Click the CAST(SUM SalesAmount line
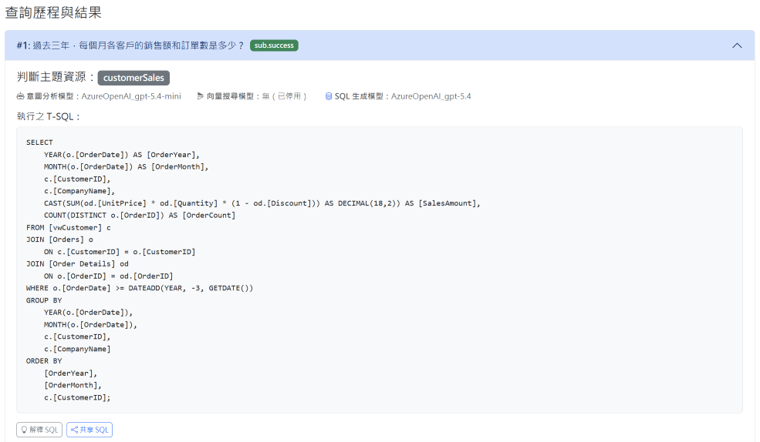The image size is (760, 442). 262,203
